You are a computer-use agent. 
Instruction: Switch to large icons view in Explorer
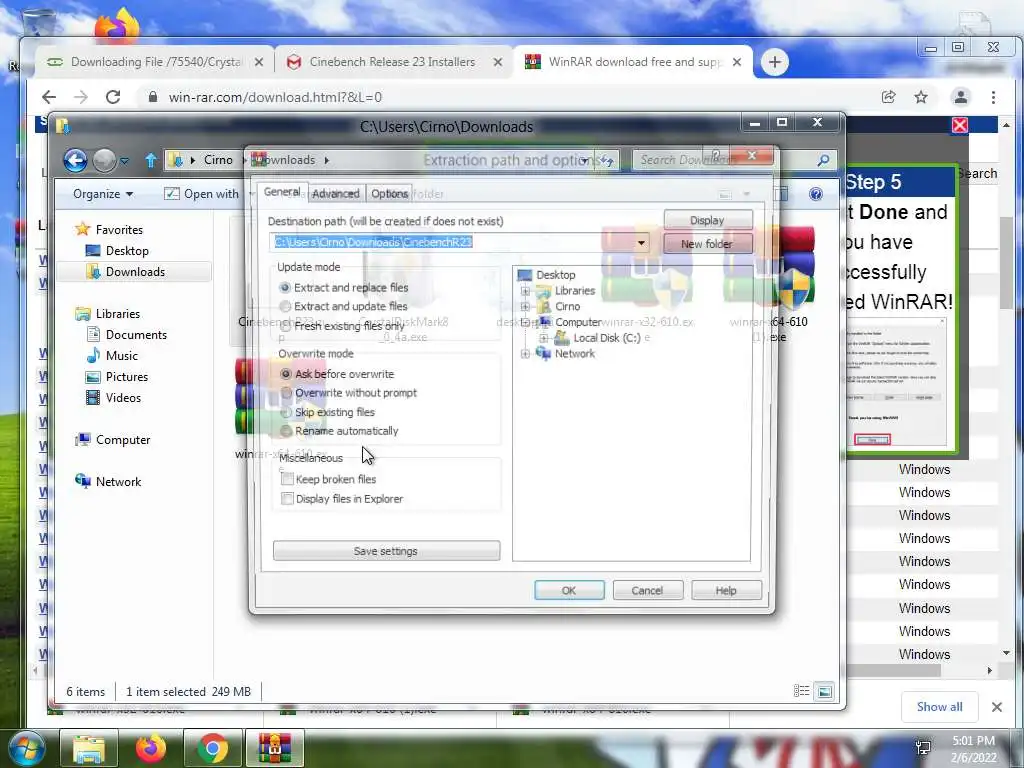tap(825, 691)
